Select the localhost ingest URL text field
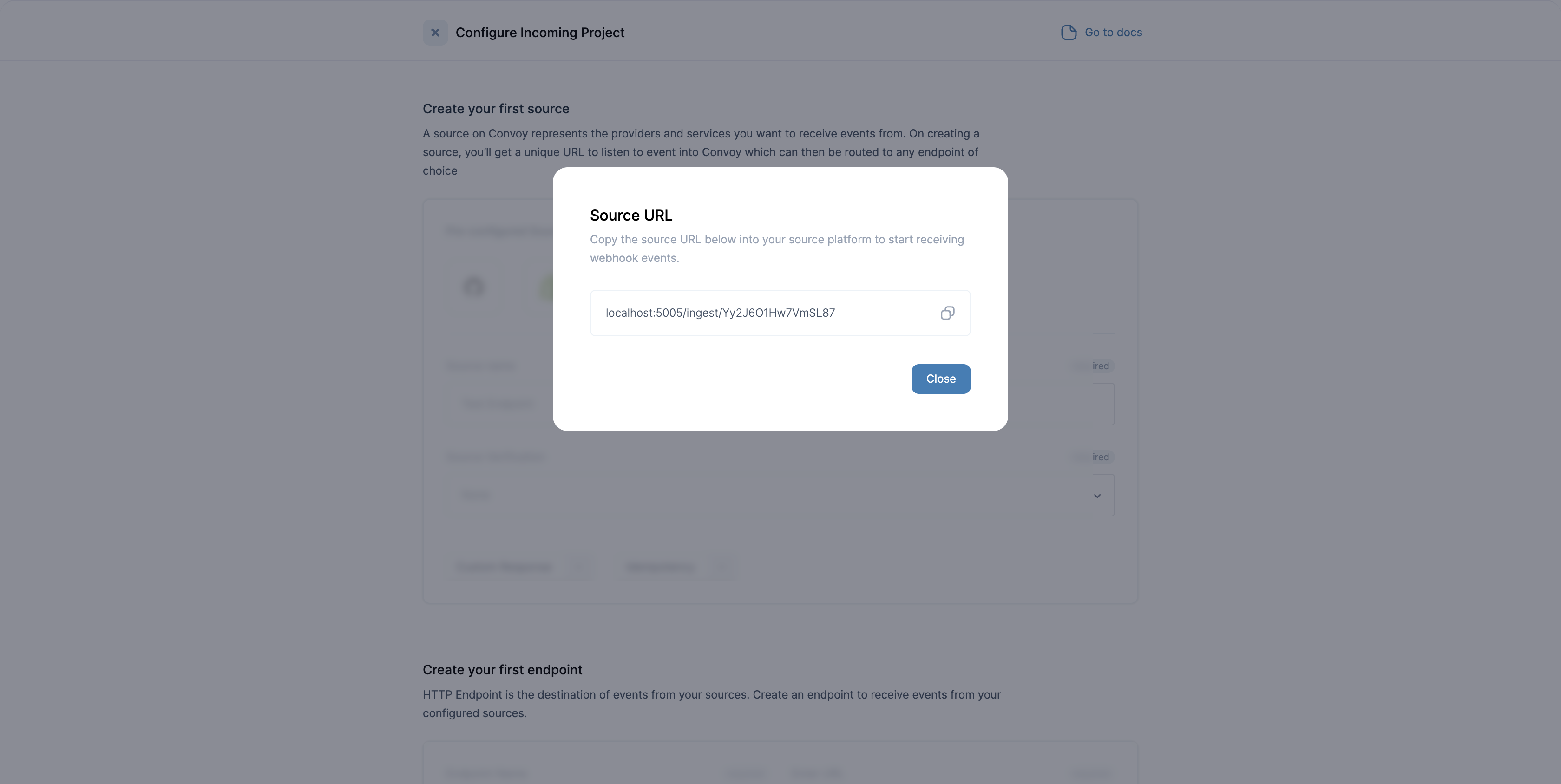 pyautogui.click(x=780, y=313)
